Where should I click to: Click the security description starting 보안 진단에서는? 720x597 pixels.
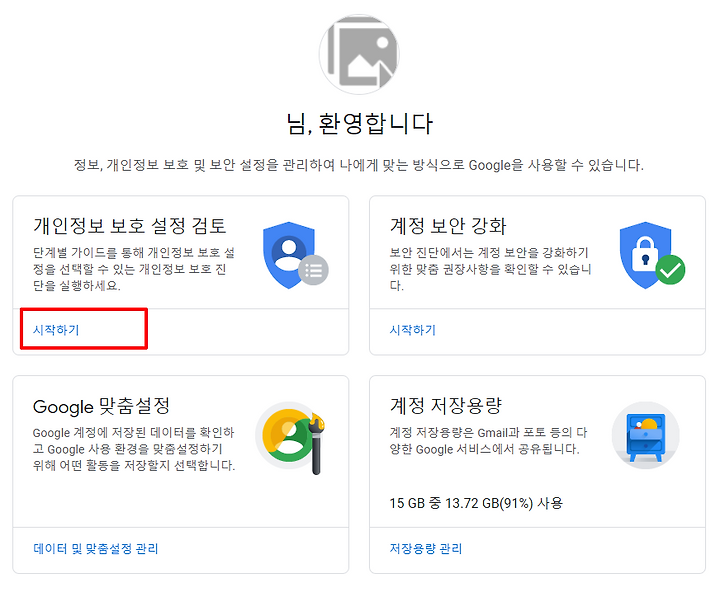[490, 269]
